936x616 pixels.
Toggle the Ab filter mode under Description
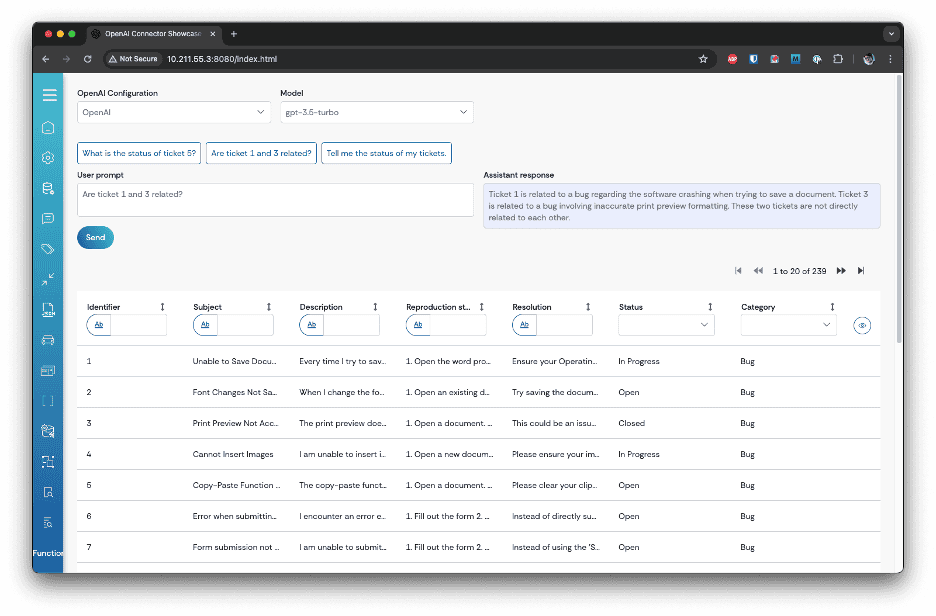tap(311, 325)
